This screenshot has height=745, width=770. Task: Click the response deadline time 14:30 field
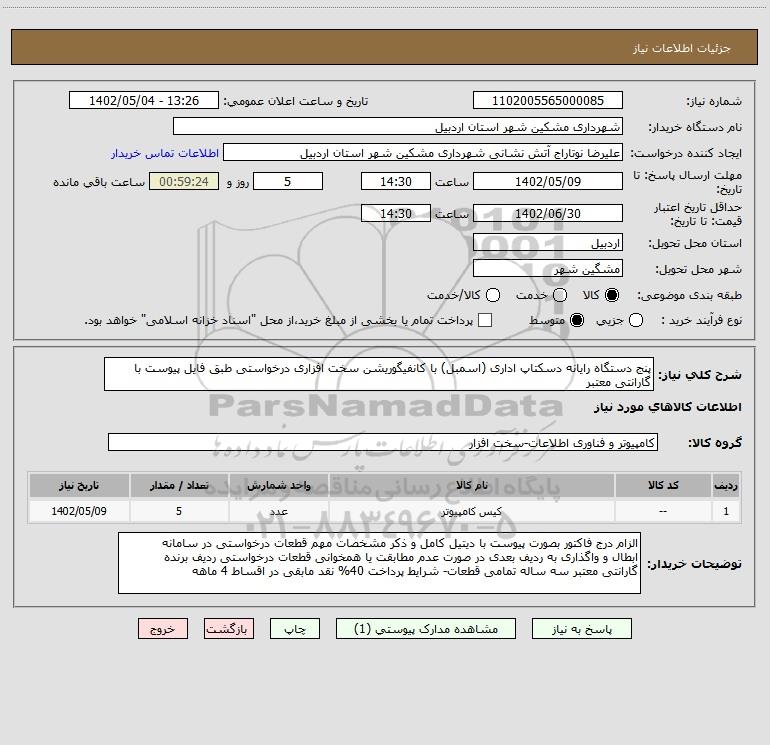(396, 181)
